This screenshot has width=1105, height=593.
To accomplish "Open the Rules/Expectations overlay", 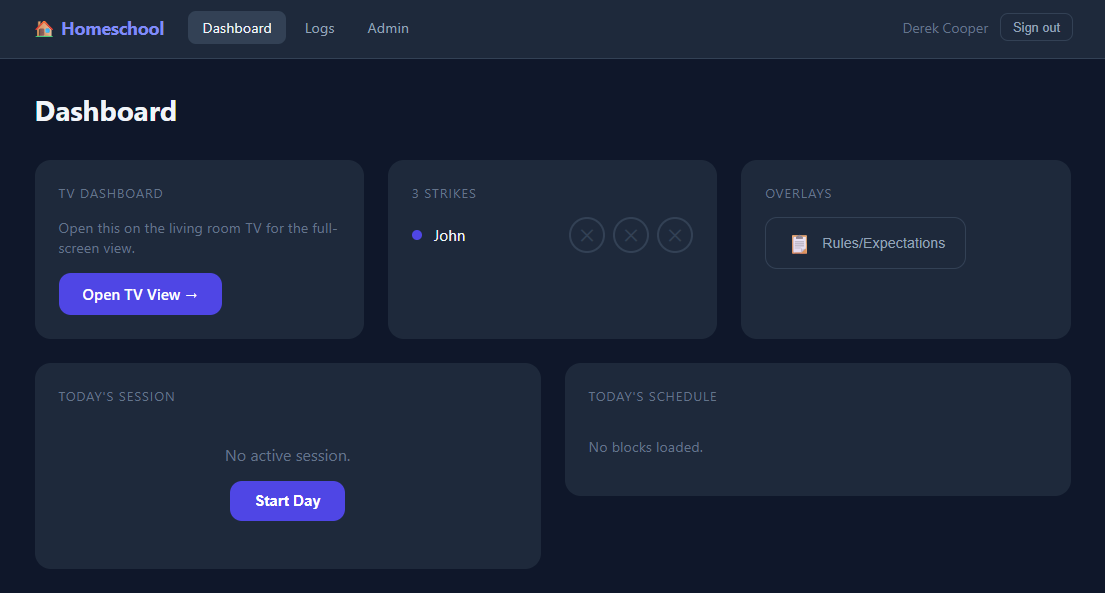I will 865,243.
